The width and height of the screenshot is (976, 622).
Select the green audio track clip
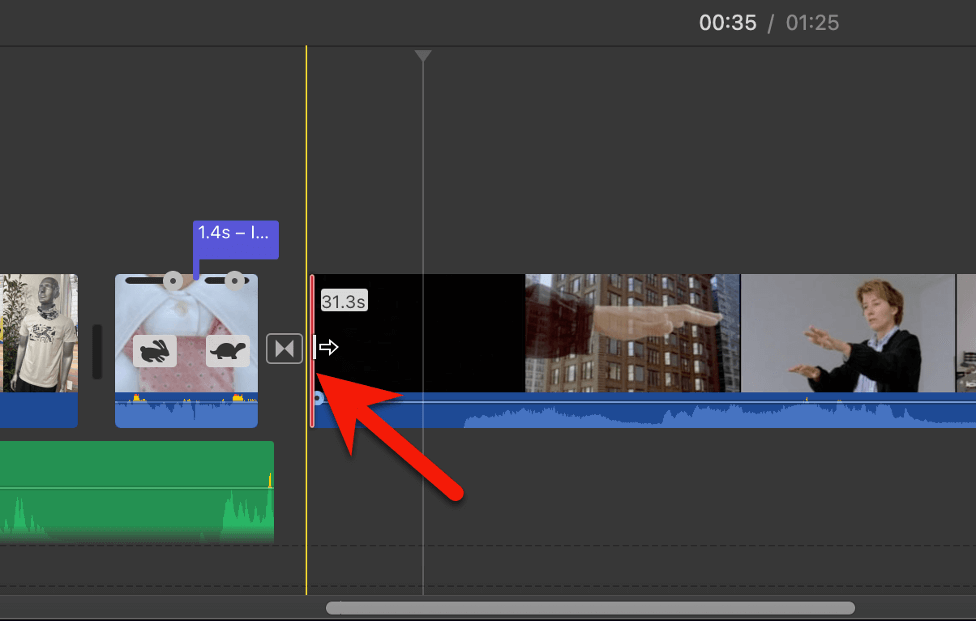(137, 492)
